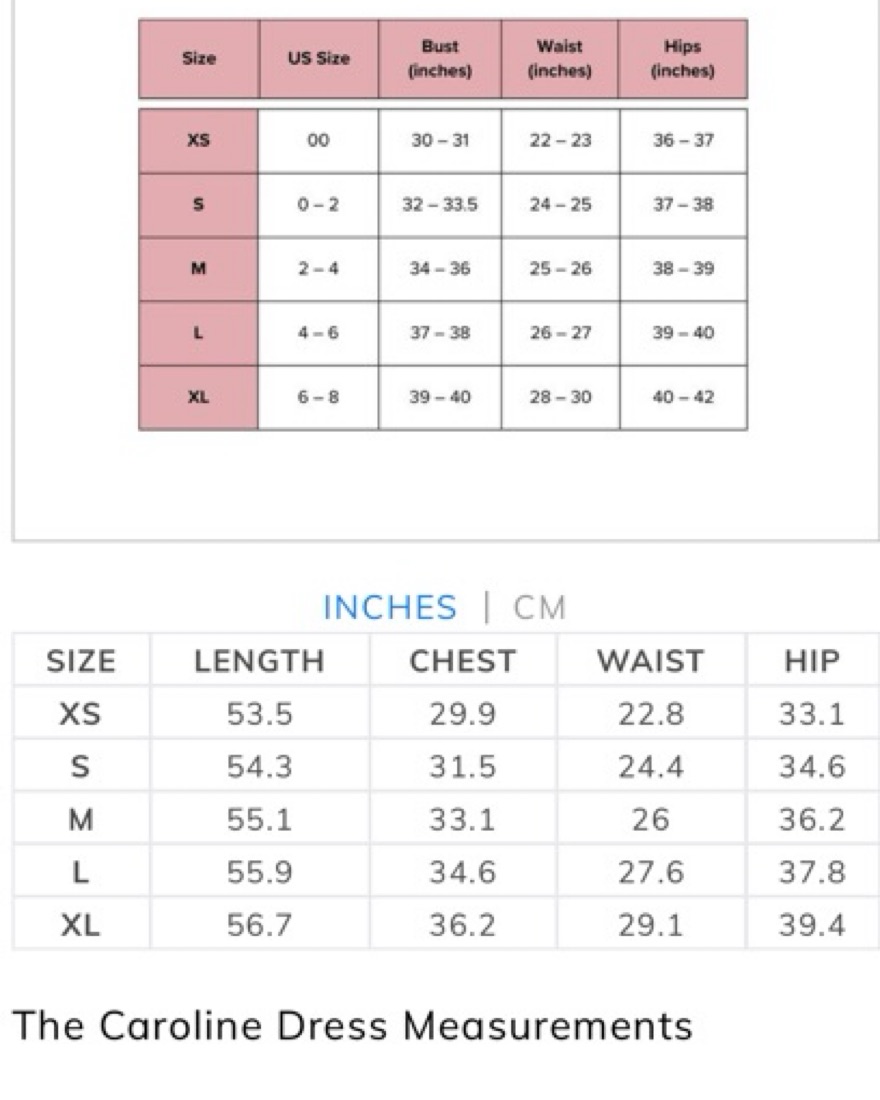Click the M chest value 33.1
Image resolution: width=880 pixels, height=1100 pixels.
pos(462,819)
